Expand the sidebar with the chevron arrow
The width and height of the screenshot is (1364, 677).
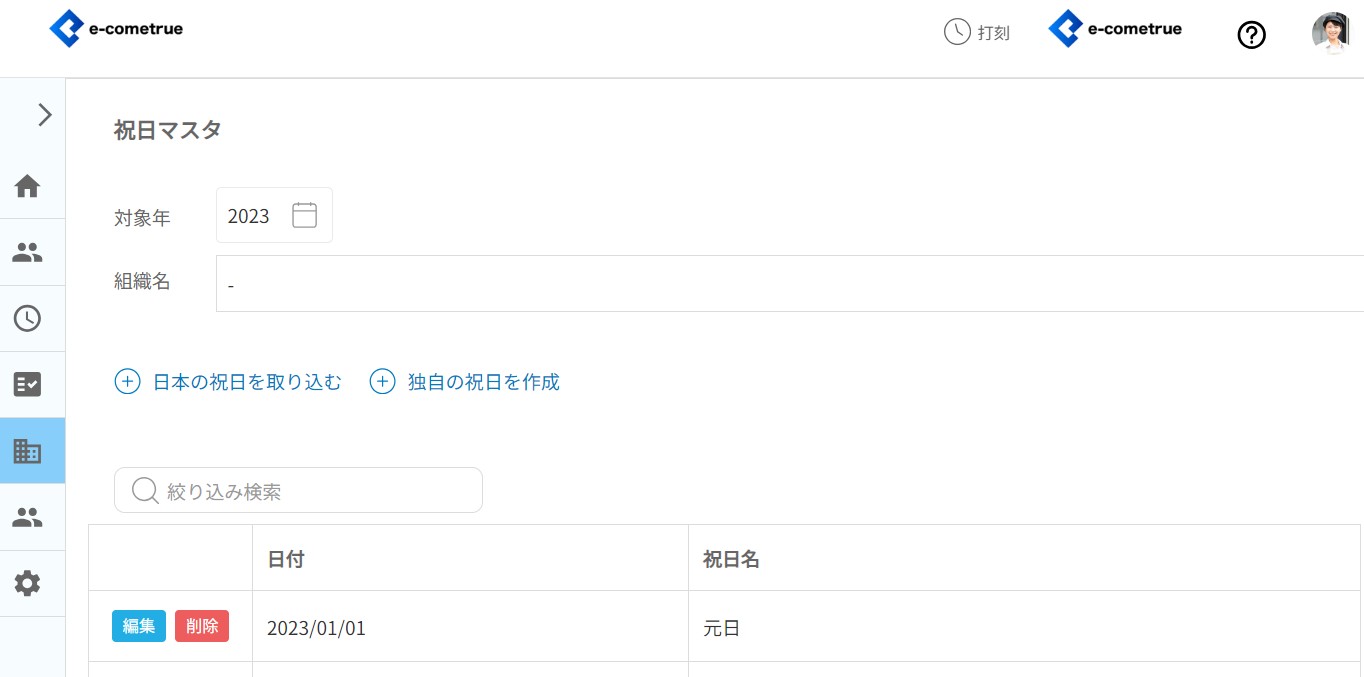coord(44,115)
